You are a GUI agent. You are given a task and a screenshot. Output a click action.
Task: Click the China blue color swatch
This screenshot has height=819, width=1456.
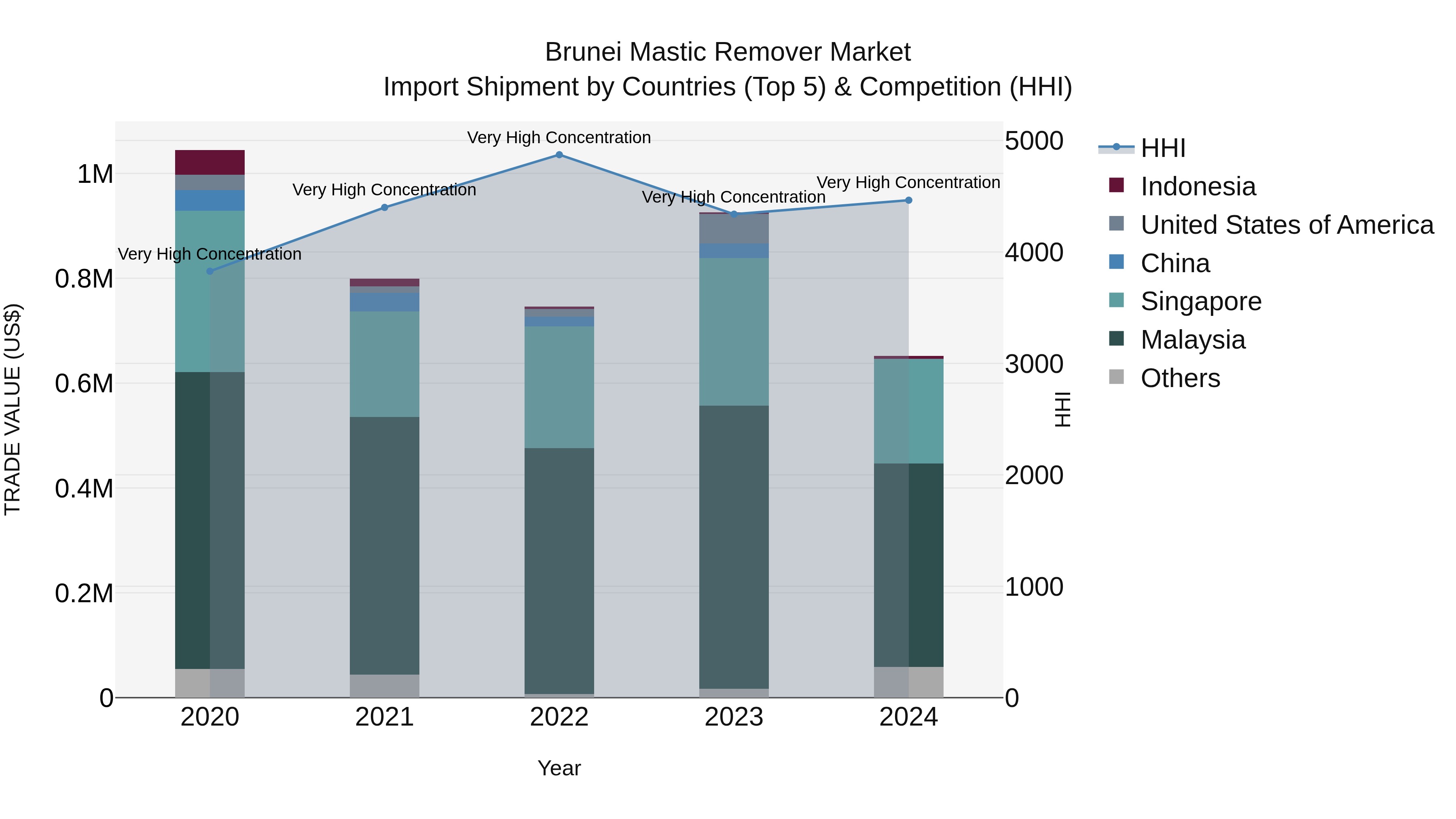point(1116,262)
